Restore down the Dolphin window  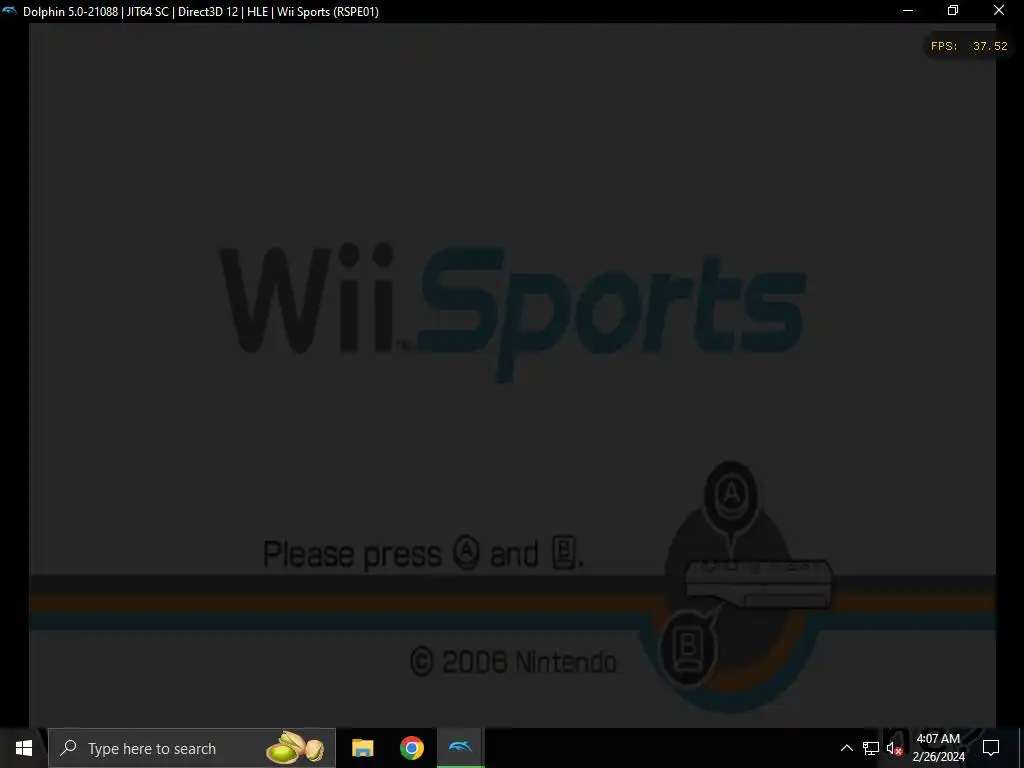click(953, 10)
